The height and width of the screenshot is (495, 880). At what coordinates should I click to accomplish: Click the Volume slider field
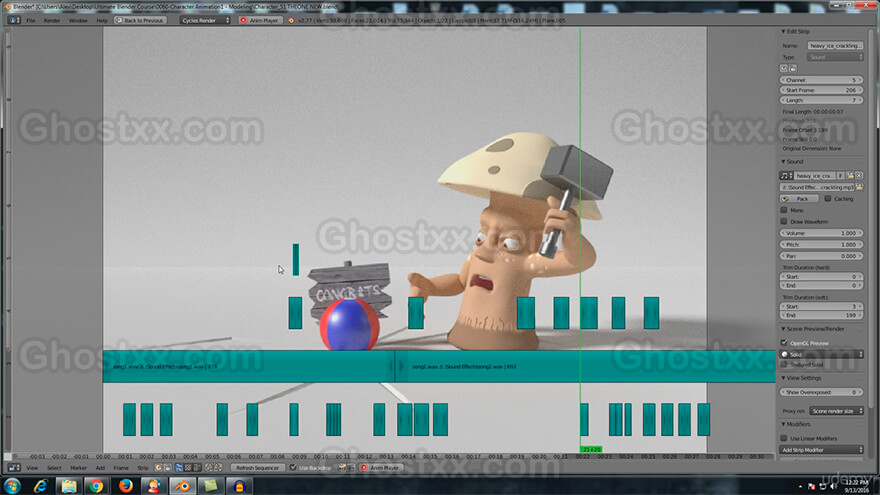coord(822,233)
